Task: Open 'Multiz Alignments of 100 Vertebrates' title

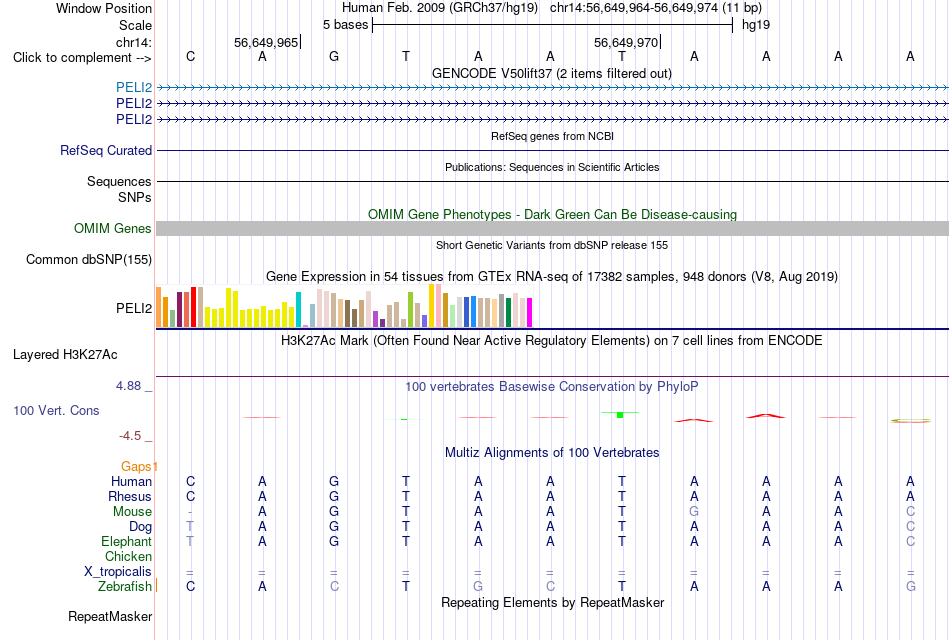Action: coord(552,453)
